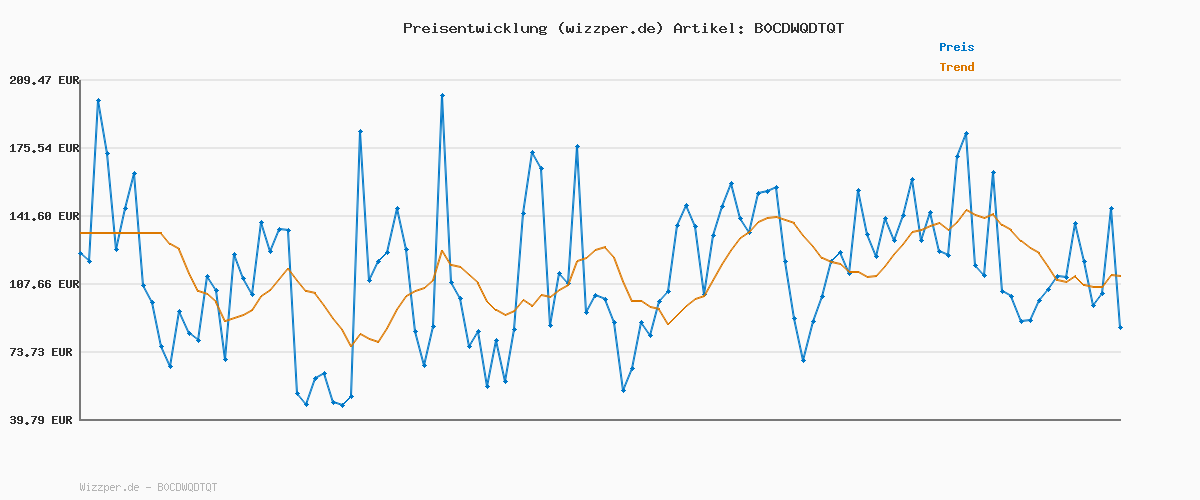1200x500 pixels.
Task: Select the 73.73 EUR axis label
Action: pos(43,352)
